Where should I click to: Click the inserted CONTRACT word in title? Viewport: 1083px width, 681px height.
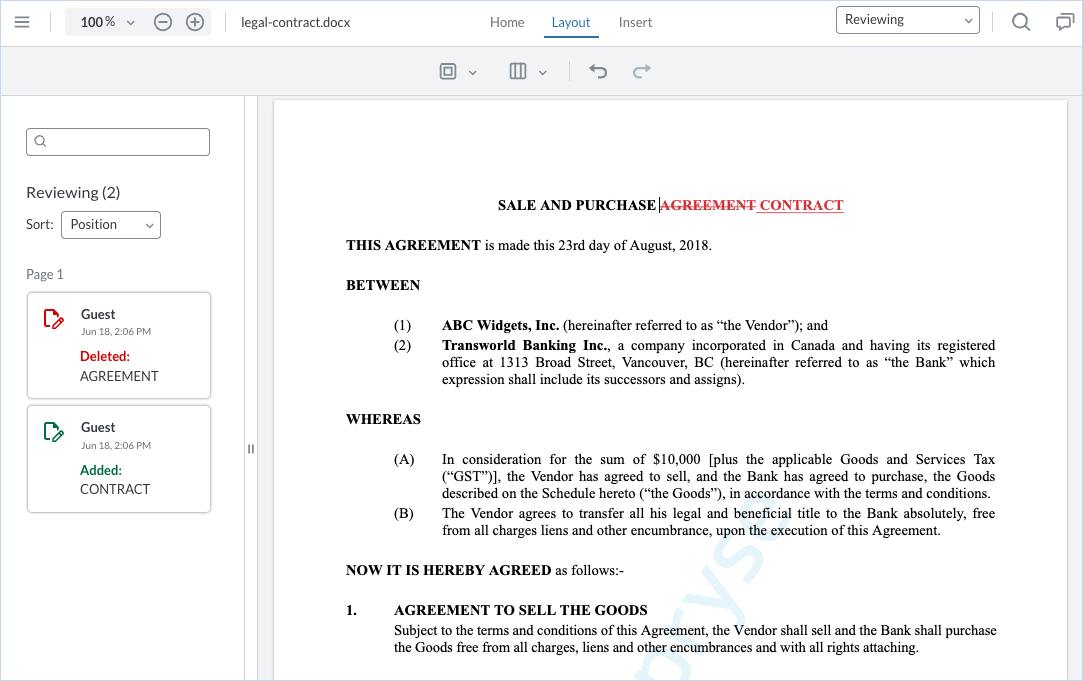[801, 205]
